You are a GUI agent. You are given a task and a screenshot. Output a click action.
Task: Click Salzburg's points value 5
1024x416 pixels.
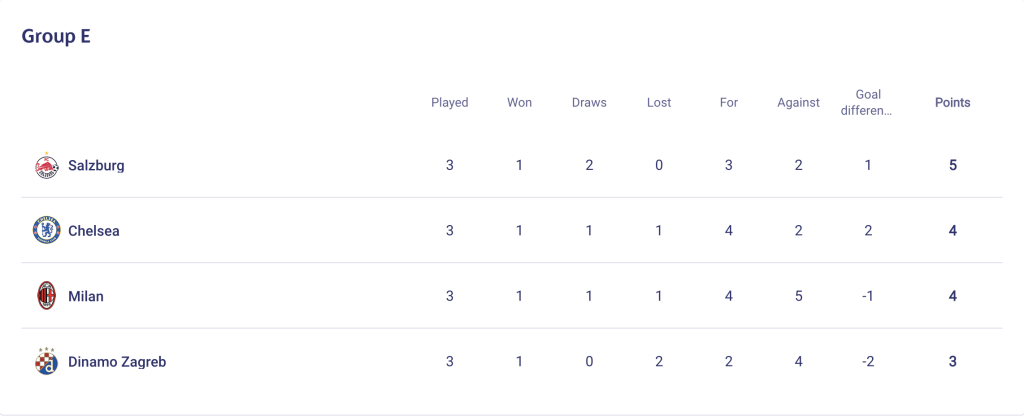(x=953, y=165)
